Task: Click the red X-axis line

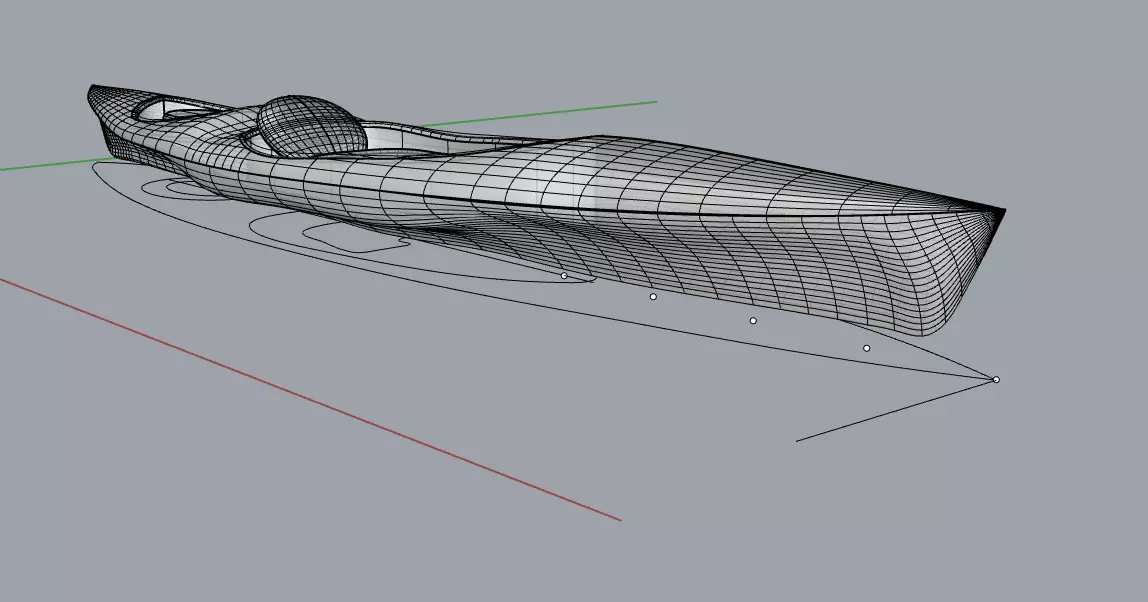Action: [x=310, y=399]
